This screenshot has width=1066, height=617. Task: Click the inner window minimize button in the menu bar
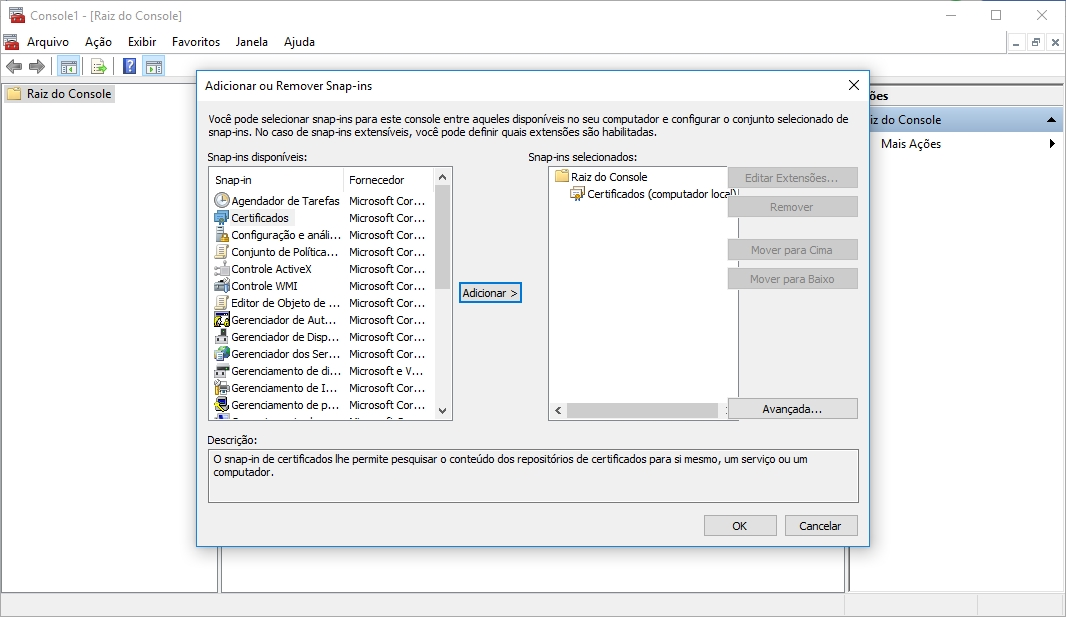click(x=1016, y=42)
